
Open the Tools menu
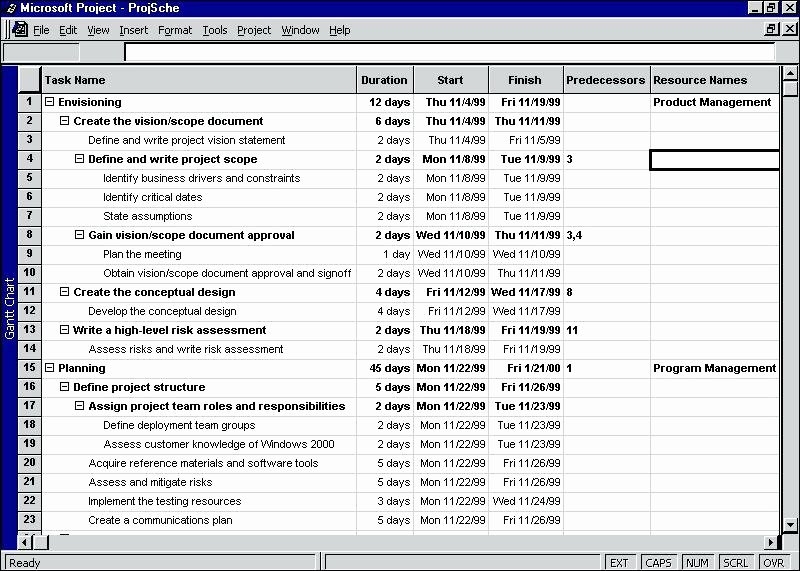tap(215, 30)
